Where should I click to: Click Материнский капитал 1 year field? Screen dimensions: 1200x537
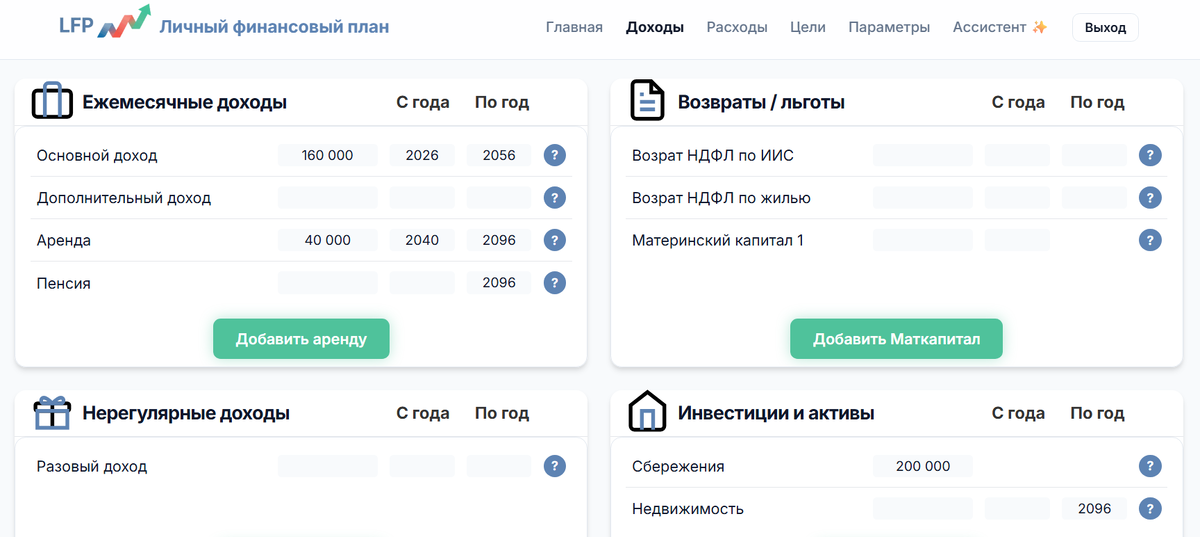tap(1017, 240)
